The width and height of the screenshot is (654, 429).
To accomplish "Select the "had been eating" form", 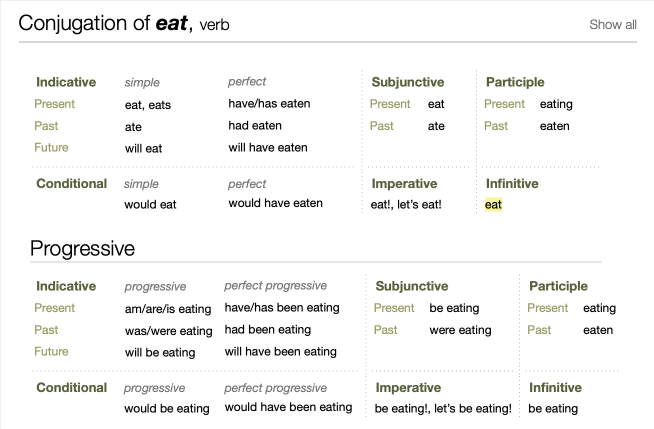I will point(267,330).
